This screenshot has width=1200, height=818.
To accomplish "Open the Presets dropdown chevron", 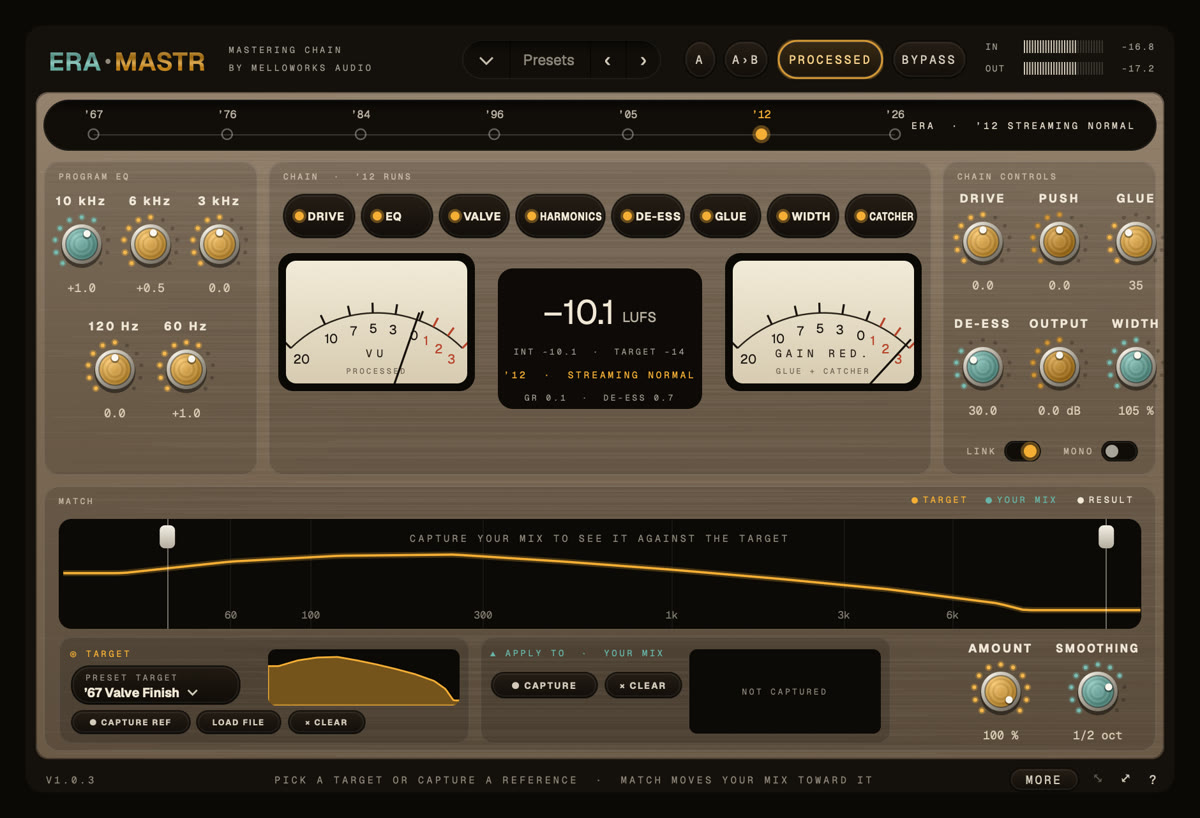I will 486,60.
